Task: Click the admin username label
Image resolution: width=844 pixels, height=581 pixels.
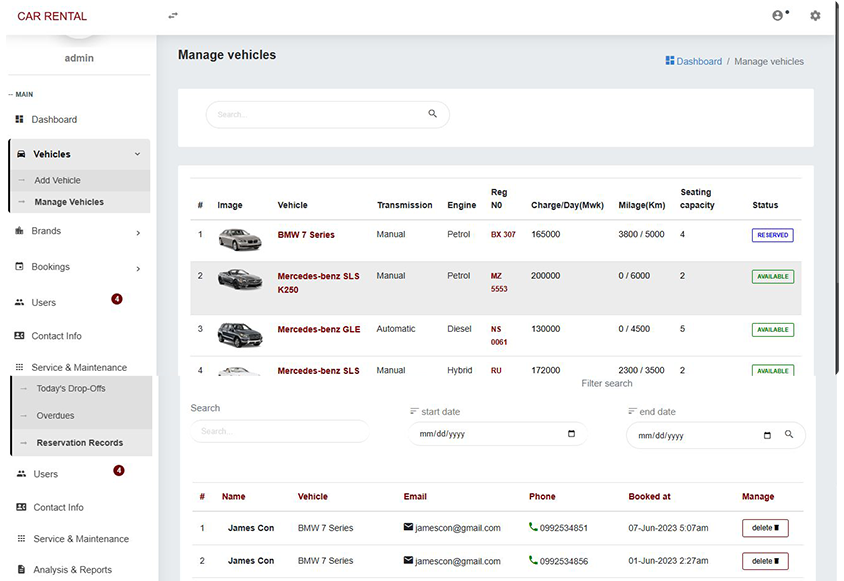Action: (79, 58)
